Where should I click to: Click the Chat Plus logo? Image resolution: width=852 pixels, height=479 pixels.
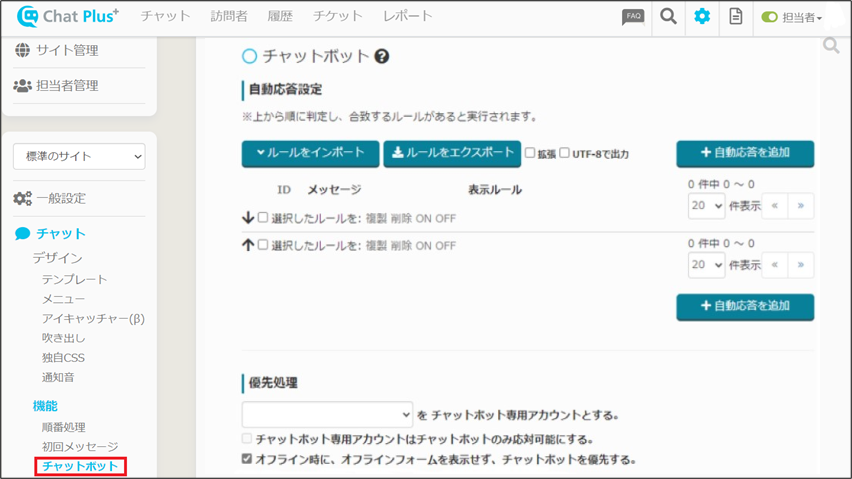coord(68,17)
